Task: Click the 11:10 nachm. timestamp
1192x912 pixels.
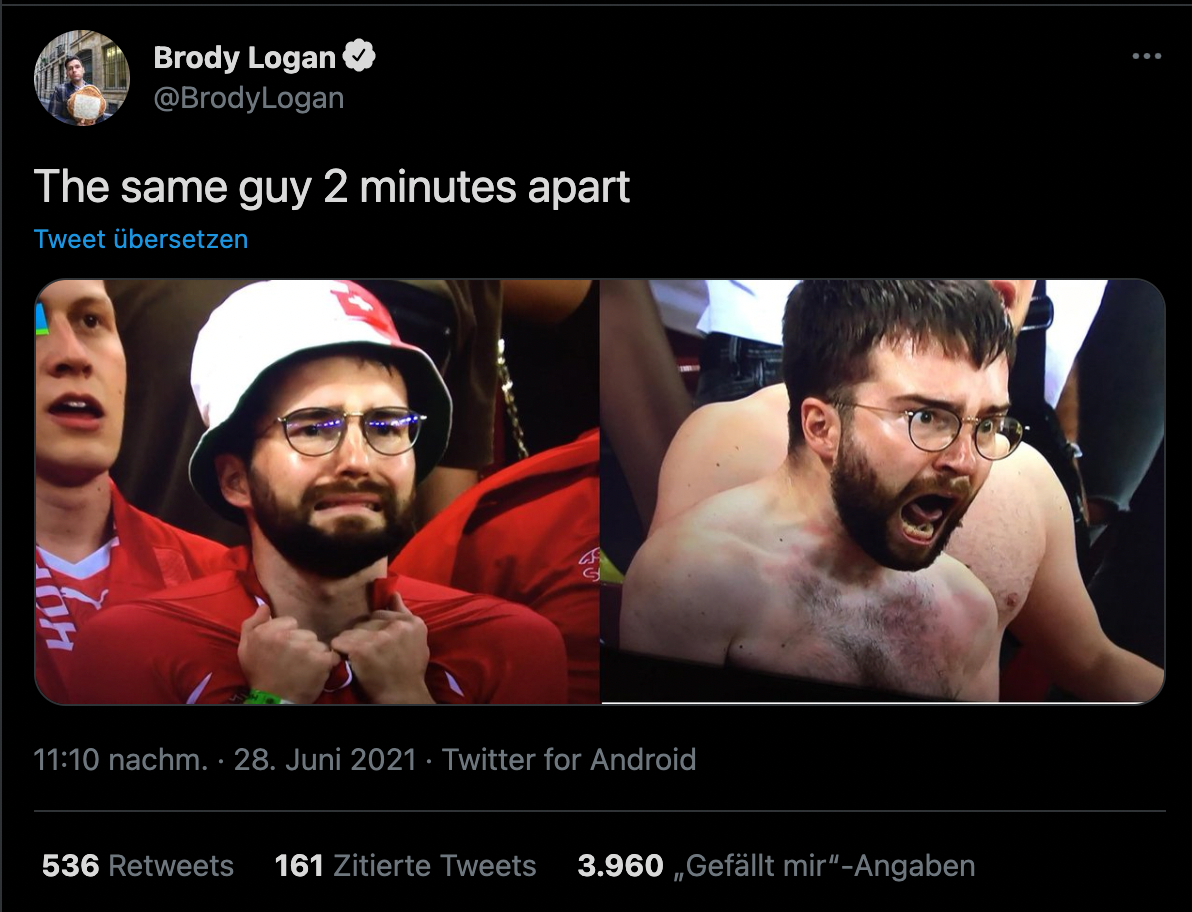Action: pos(120,760)
